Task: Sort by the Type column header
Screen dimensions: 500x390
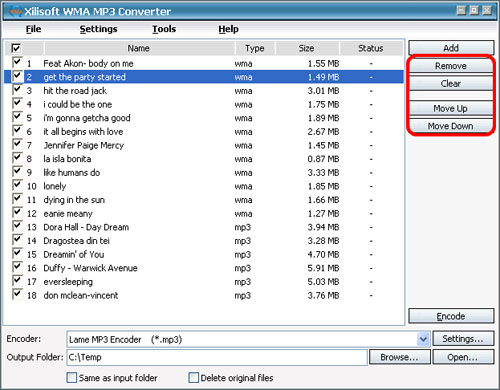Action: point(255,48)
